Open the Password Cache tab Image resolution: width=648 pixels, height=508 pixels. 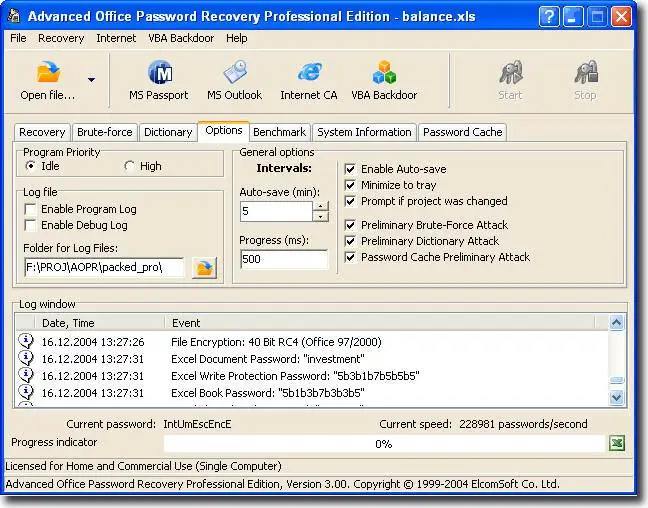tap(462, 132)
